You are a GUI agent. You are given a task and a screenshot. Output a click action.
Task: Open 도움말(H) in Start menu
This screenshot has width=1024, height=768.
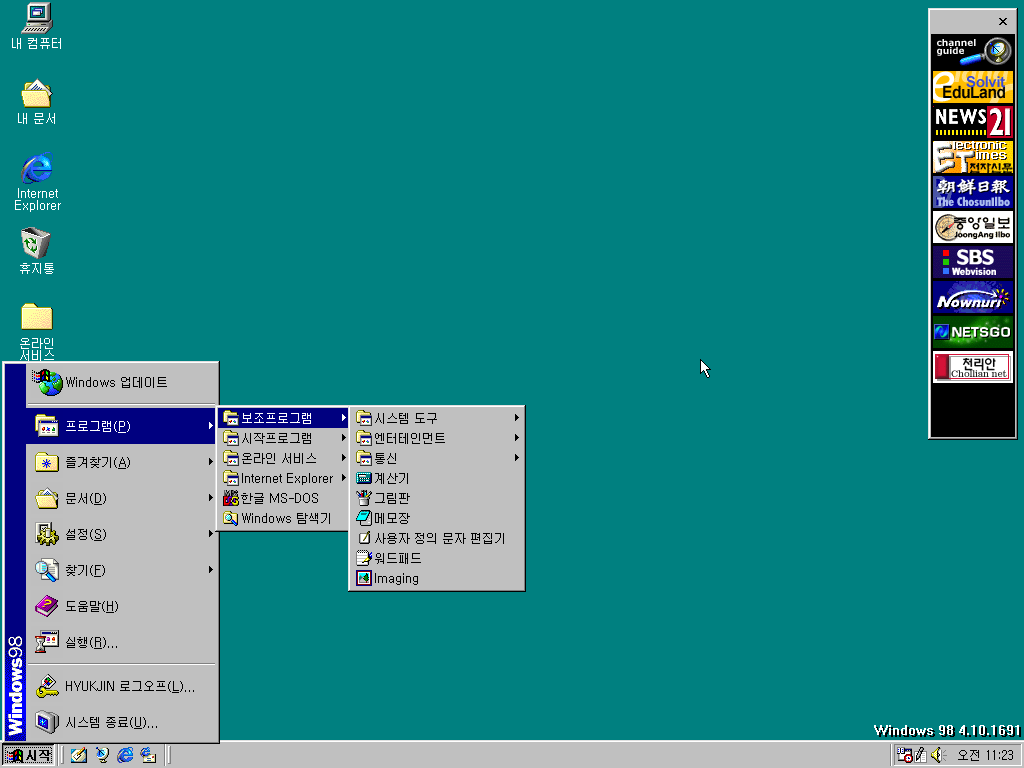121,606
